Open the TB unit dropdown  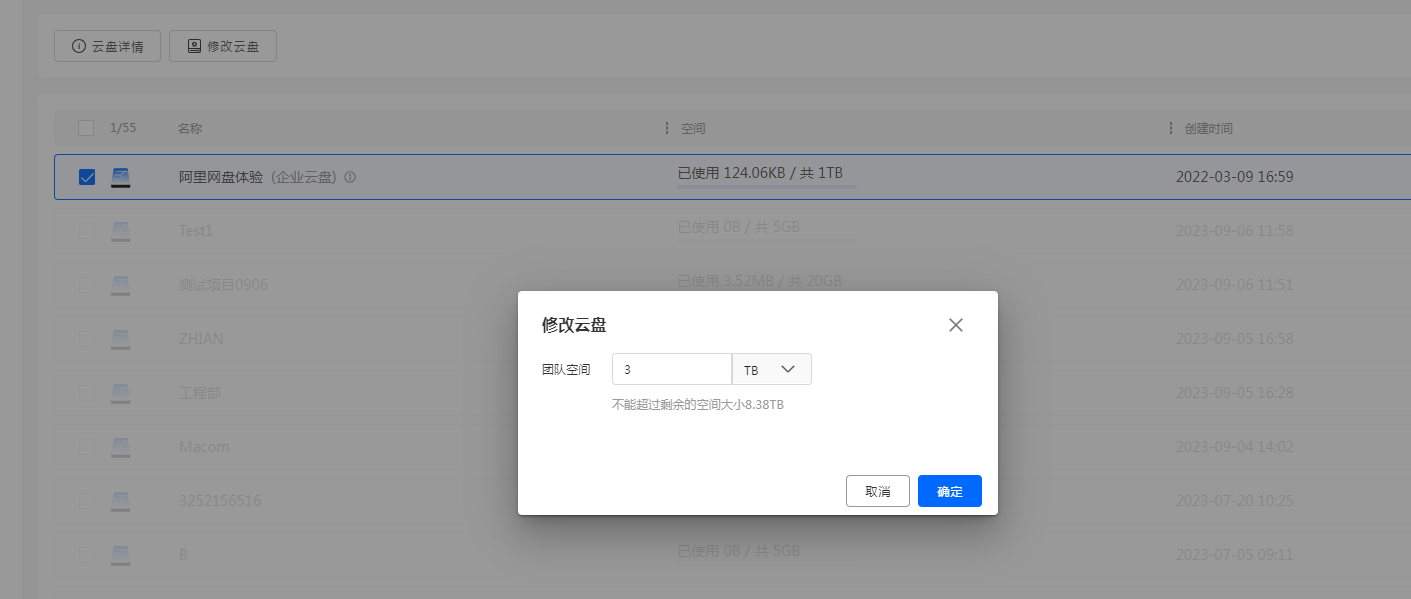point(772,369)
